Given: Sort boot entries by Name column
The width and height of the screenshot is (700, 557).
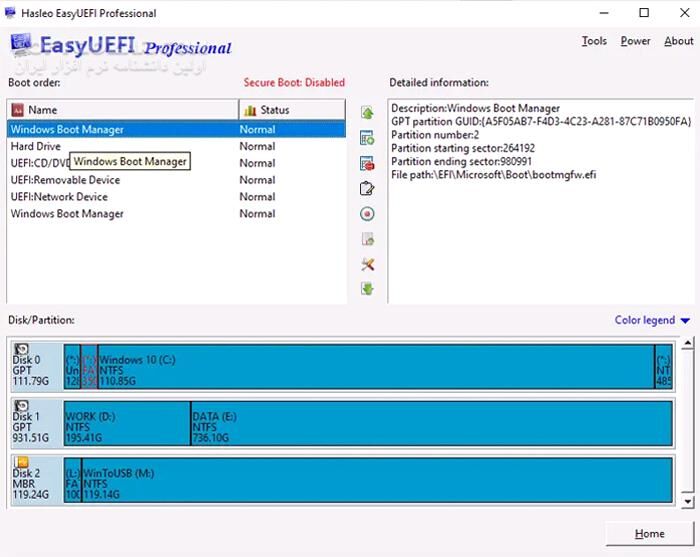Looking at the screenshot, I should [x=123, y=110].
